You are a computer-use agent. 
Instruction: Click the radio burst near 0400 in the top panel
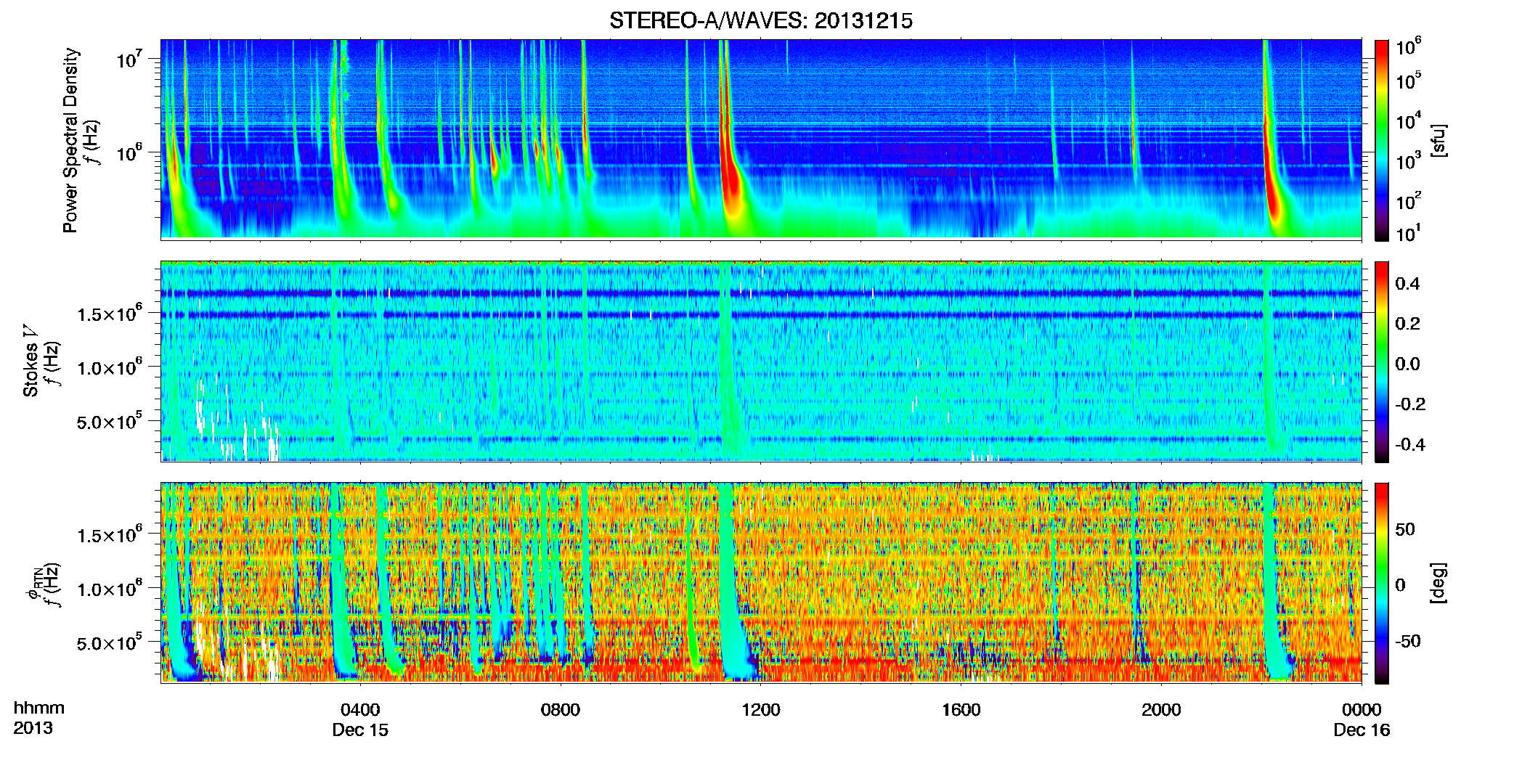pos(339,145)
